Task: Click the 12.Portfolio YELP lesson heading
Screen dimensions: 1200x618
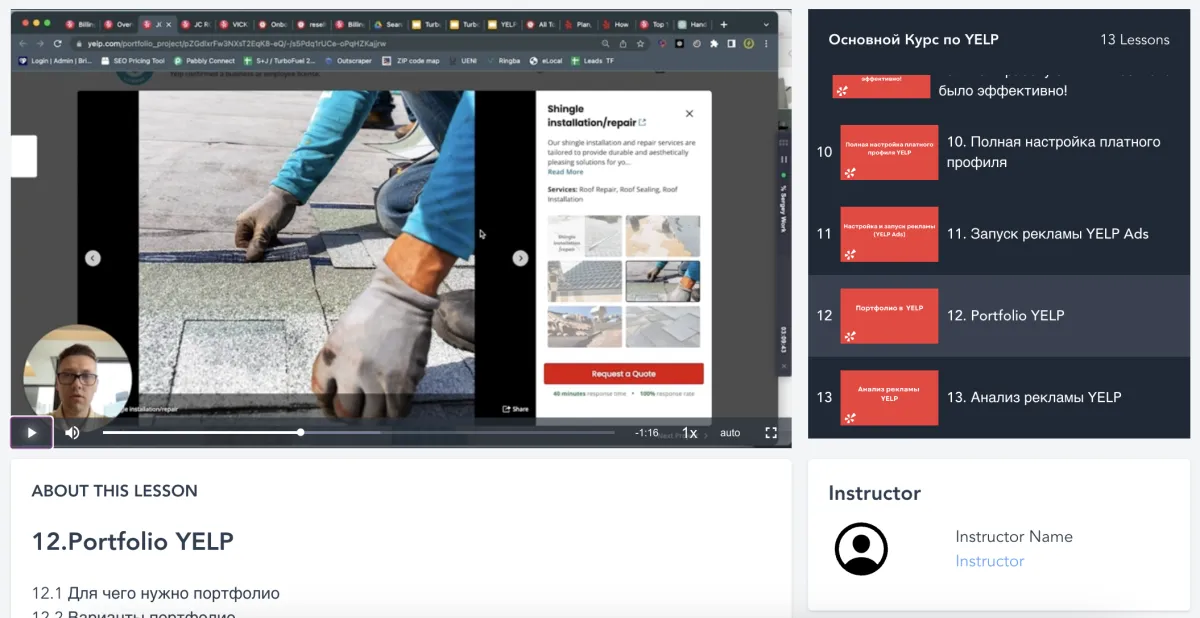Action: point(133,542)
